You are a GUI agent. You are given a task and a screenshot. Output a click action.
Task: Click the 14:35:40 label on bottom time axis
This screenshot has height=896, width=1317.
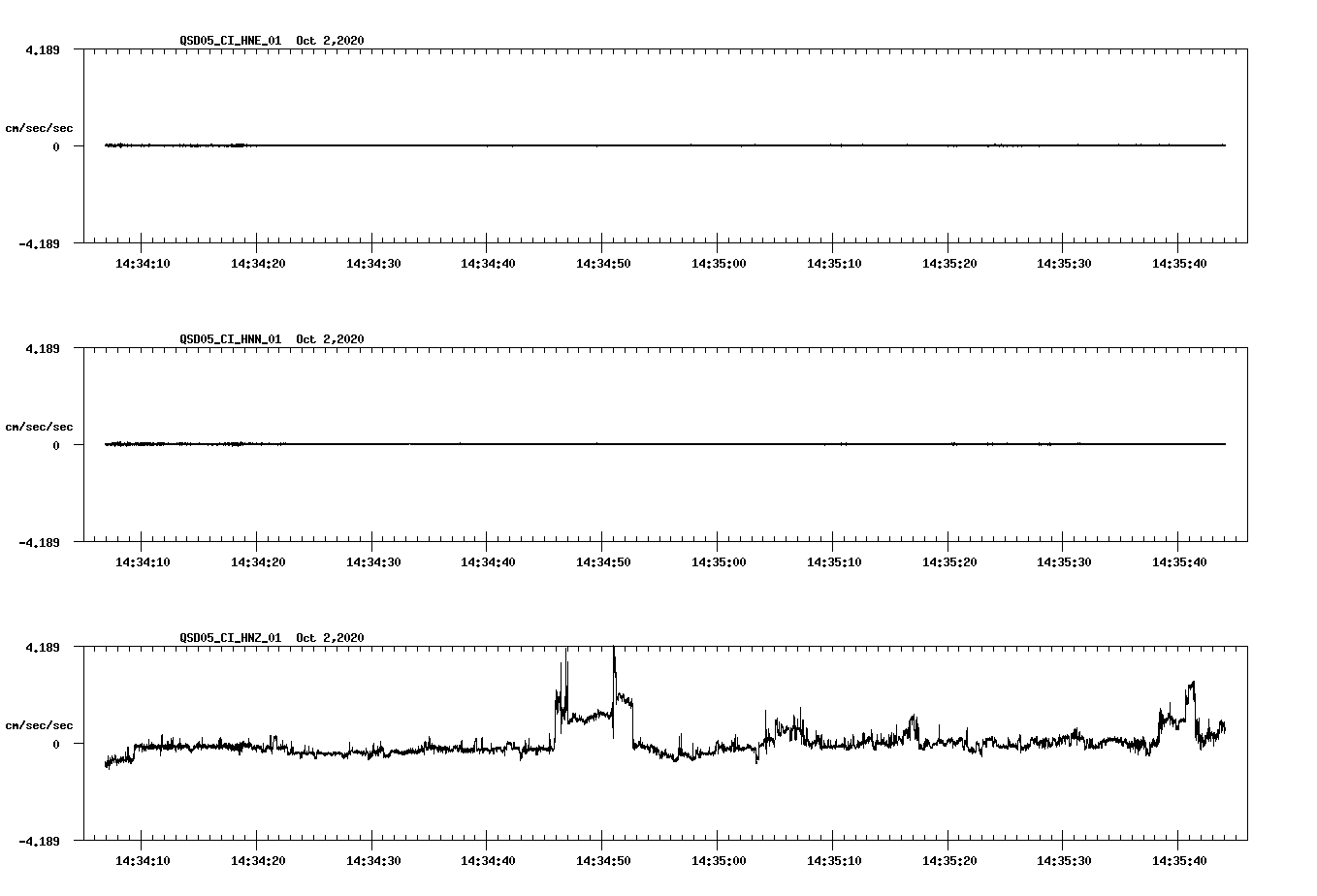tap(1178, 859)
